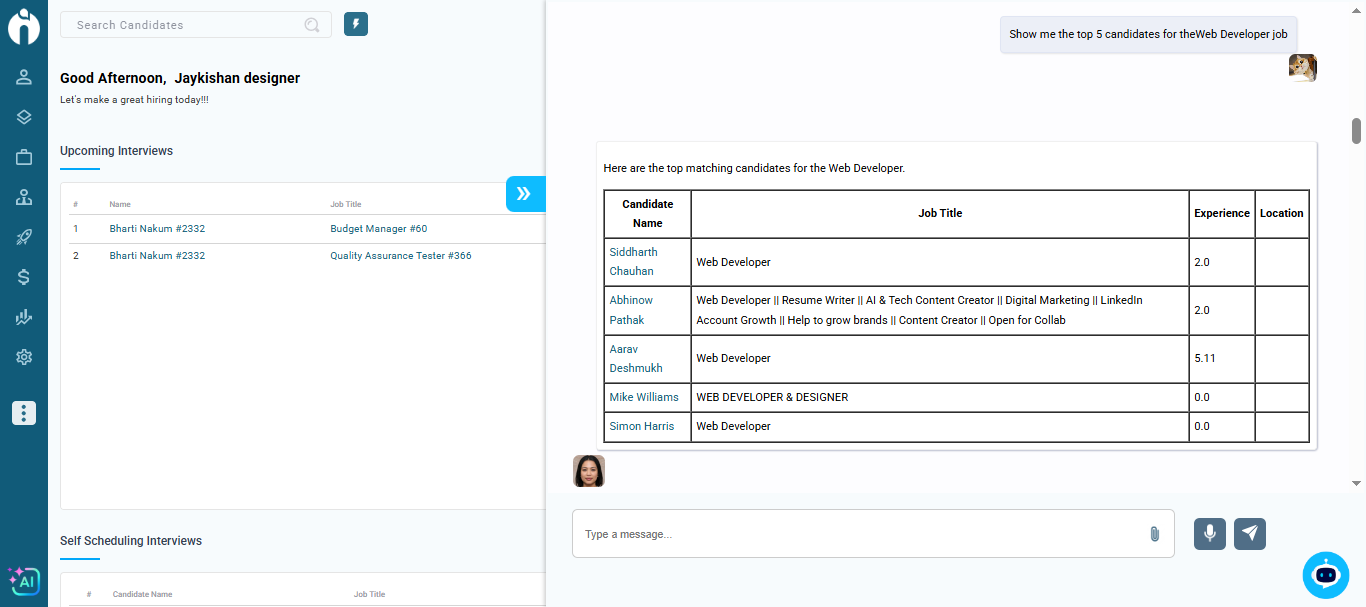1366x607 pixels.
Task: Open the analytics chart icon in sidebar
Action: pyautogui.click(x=24, y=317)
